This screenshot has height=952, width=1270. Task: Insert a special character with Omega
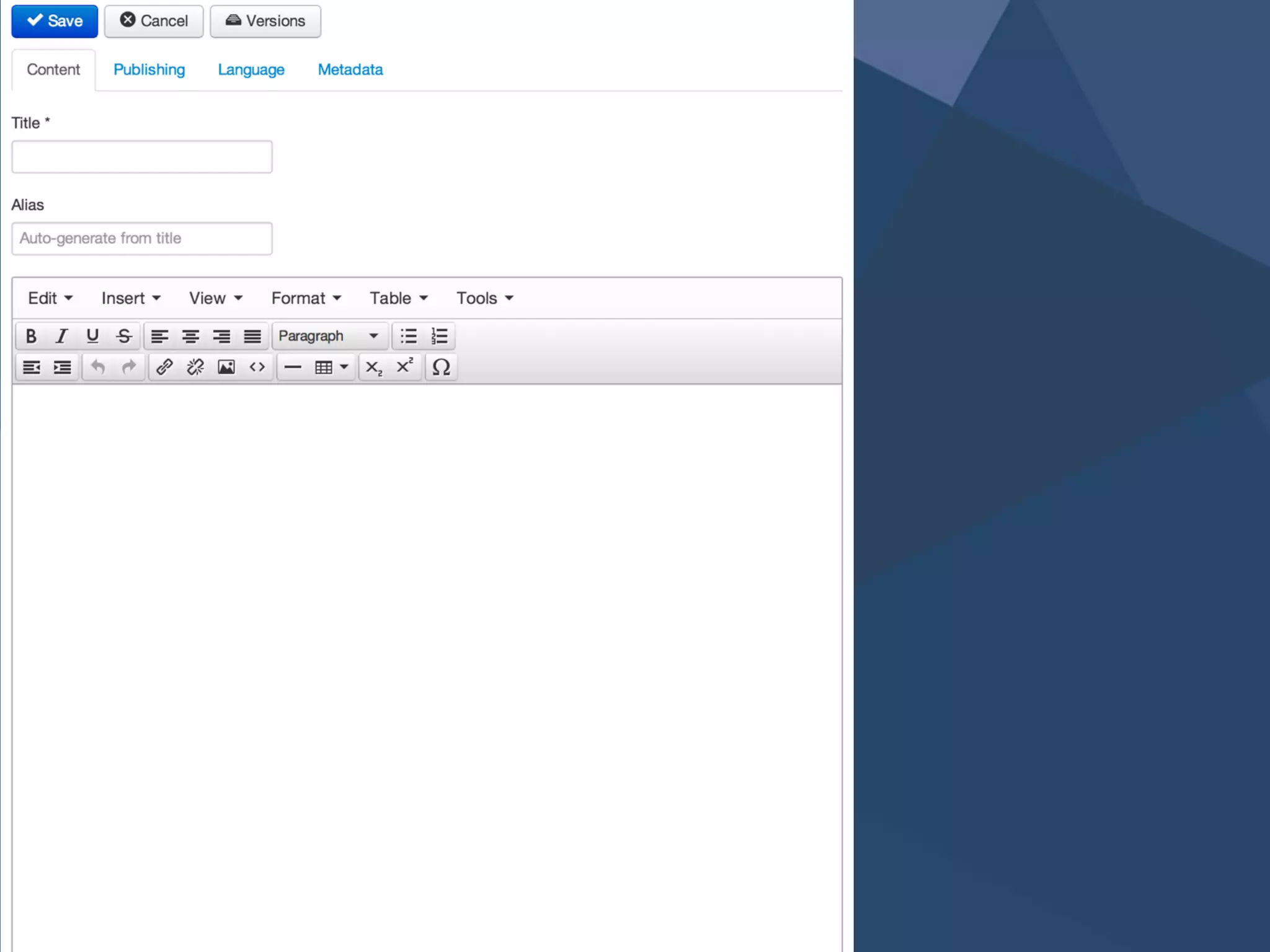441,367
